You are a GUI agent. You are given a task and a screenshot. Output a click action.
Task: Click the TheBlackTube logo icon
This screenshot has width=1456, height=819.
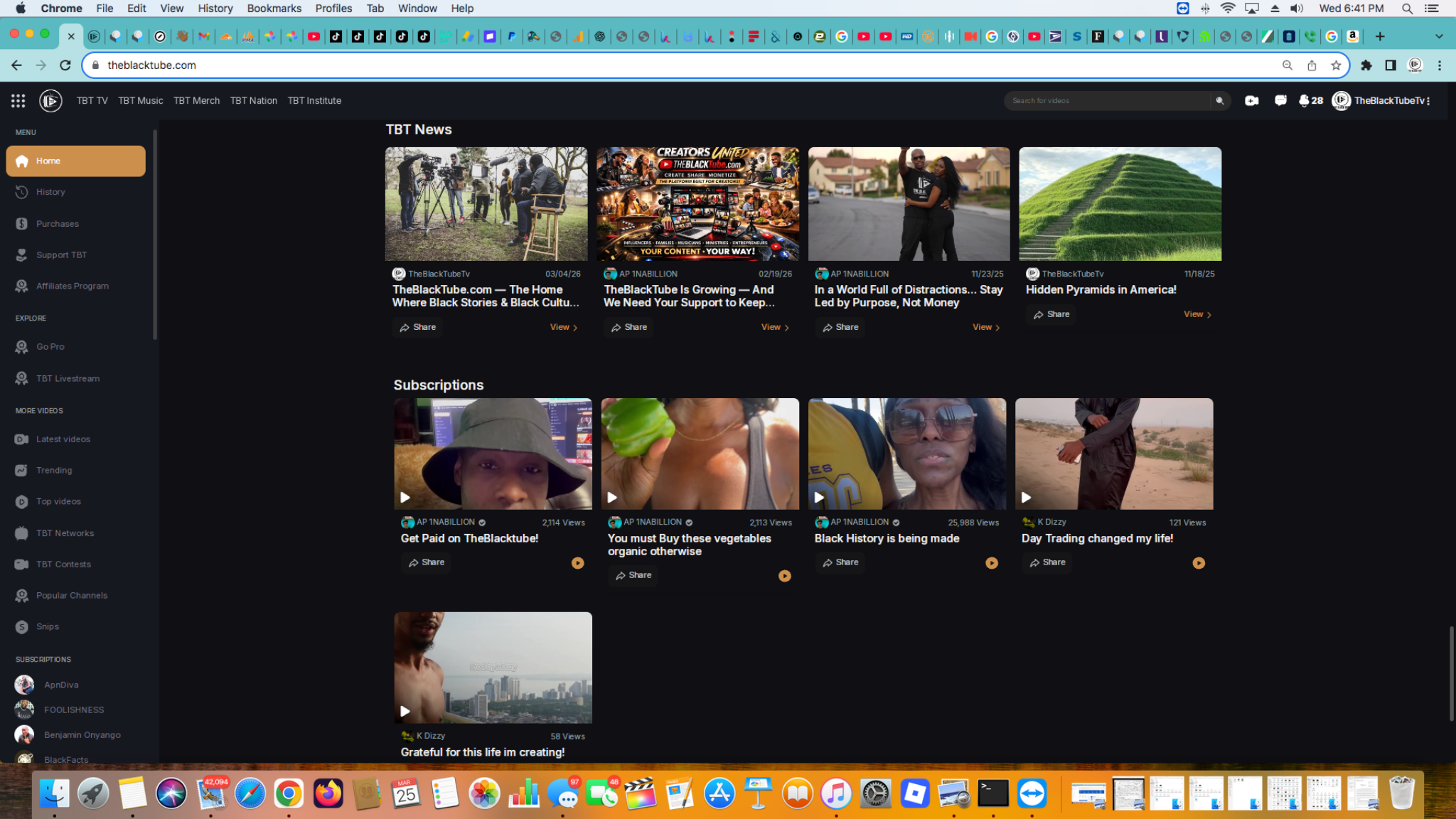tap(50, 100)
